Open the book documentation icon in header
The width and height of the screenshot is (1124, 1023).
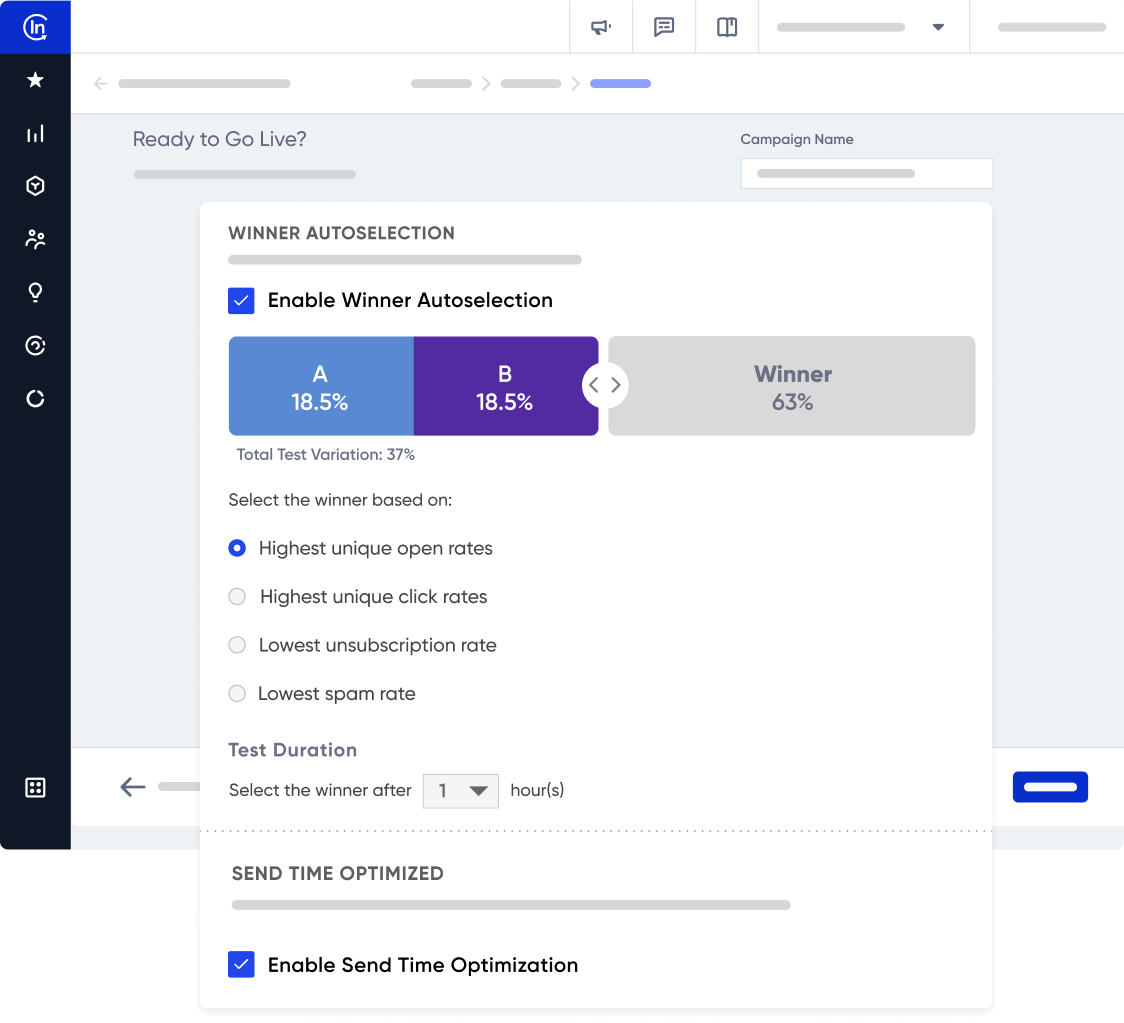click(727, 27)
